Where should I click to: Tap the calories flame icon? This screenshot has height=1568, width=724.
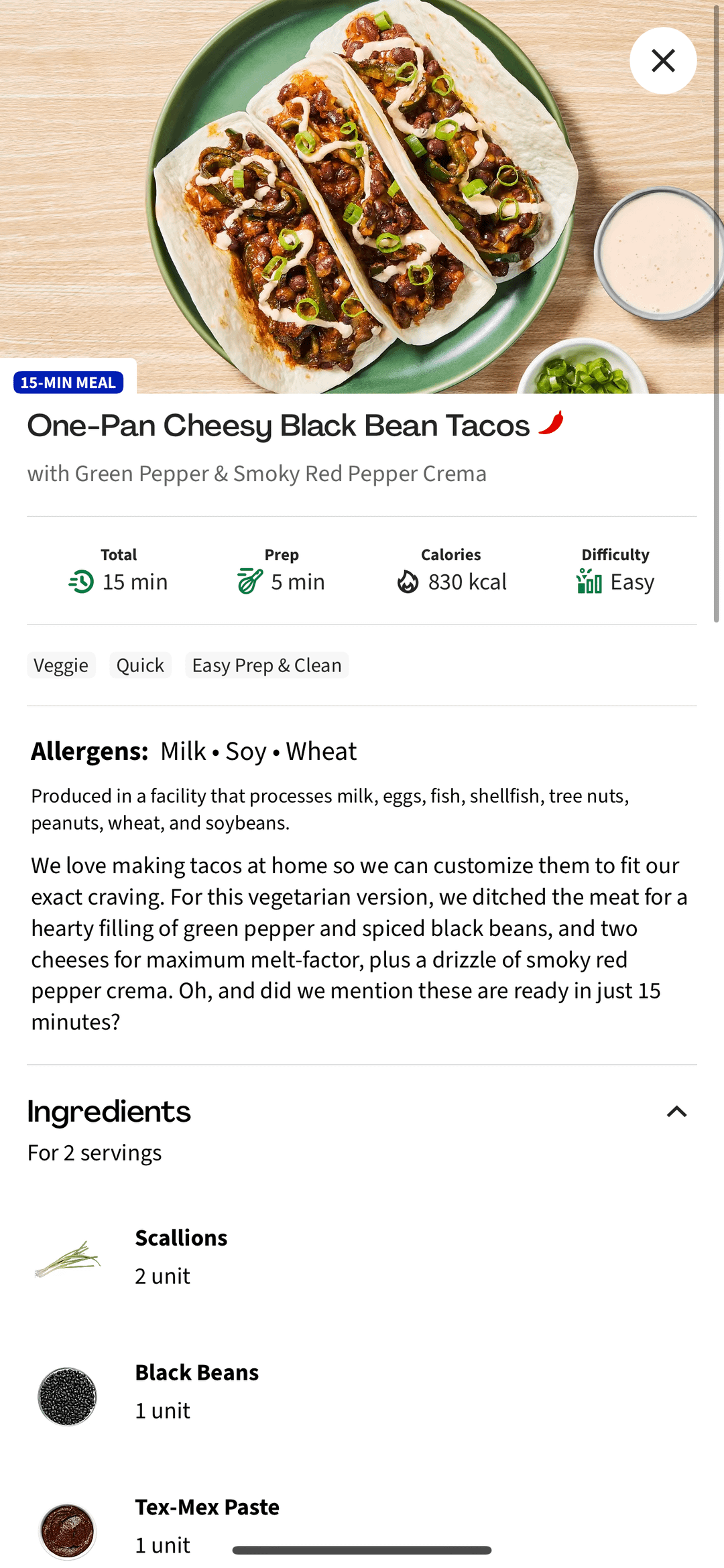[408, 582]
